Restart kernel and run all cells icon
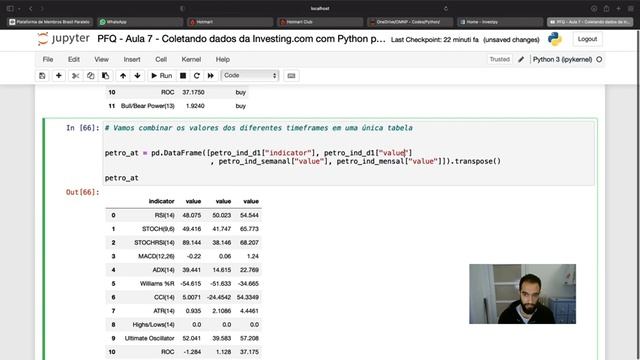Image resolution: width=640 pixels, height=360 pixels. 211,76
